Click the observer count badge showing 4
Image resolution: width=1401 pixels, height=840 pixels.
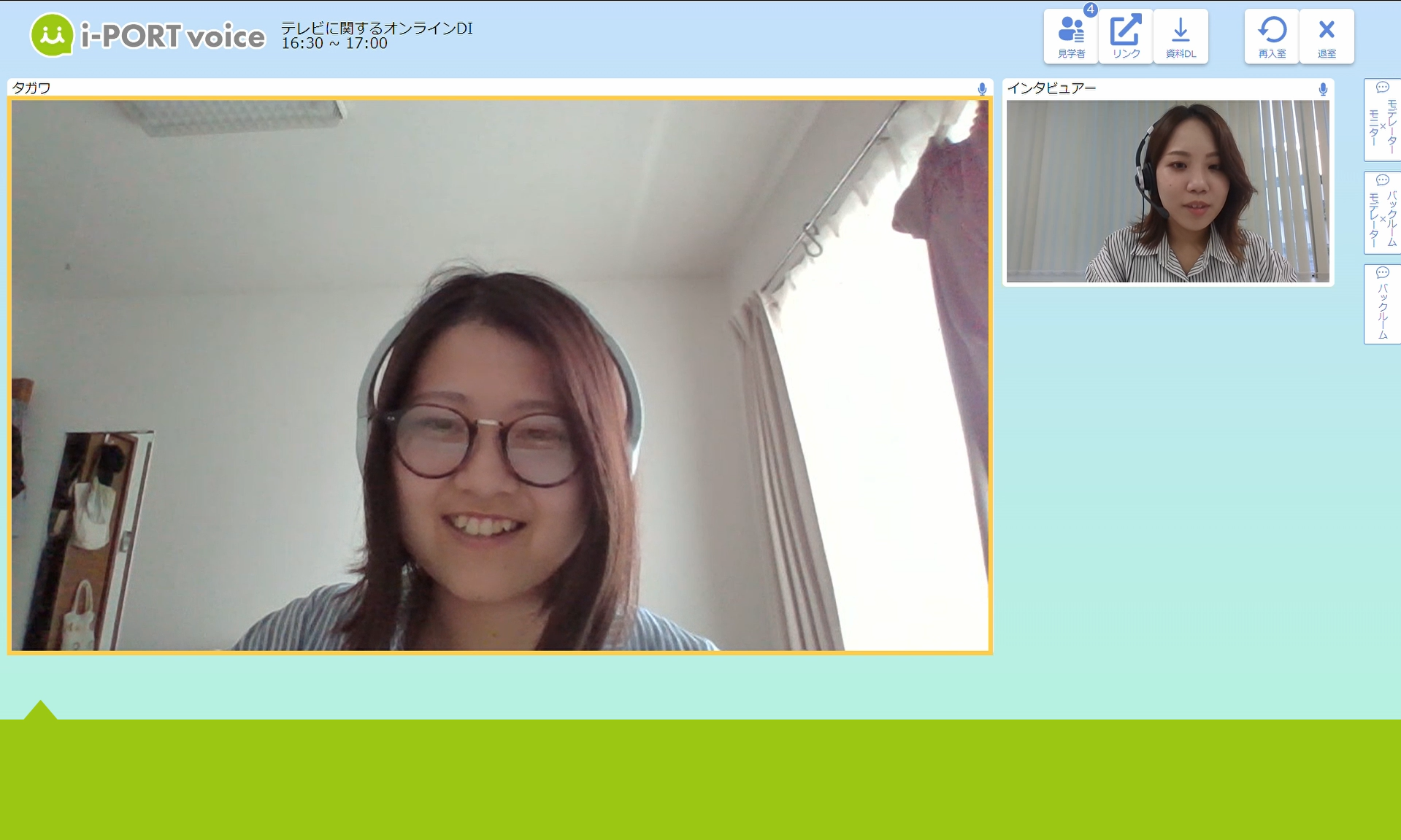pyautogui.click(x=1090, y=10)
